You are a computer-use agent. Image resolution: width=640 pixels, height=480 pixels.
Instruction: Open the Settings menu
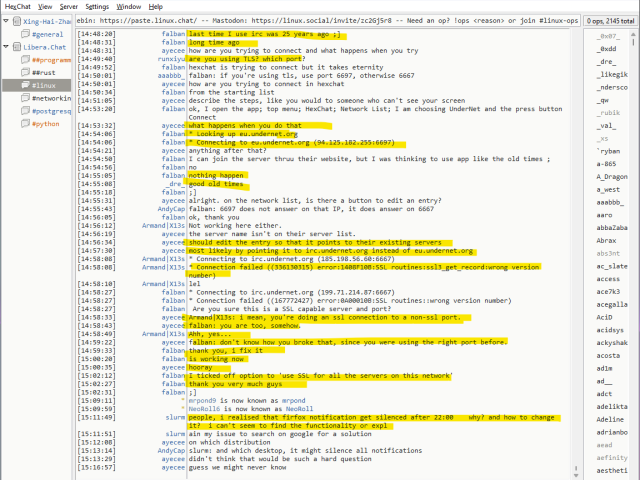(x=97, y=7)
